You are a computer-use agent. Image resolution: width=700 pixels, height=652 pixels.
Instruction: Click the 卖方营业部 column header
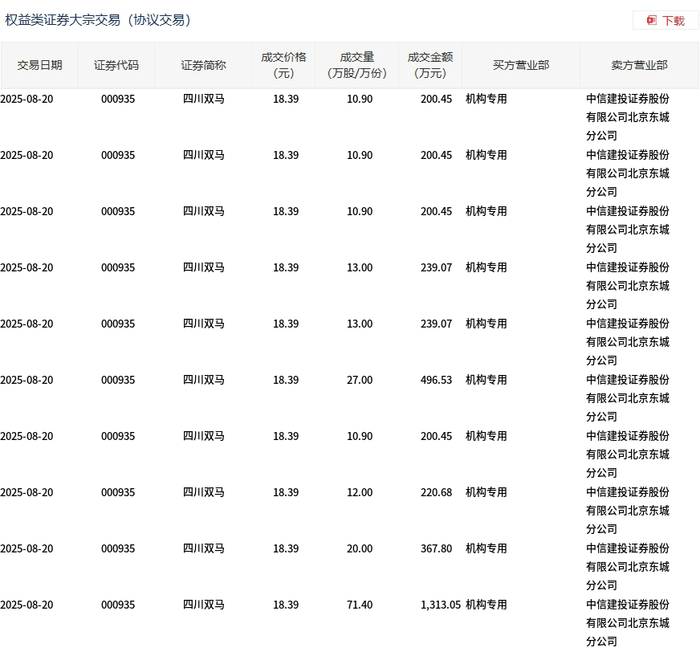click(x=639, y=65)
